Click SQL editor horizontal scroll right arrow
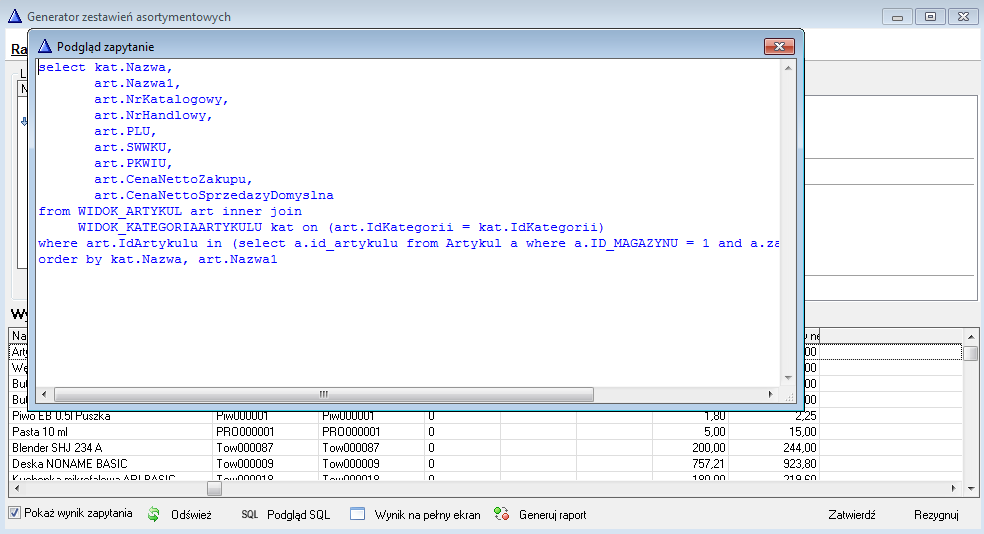 point(771,395)
